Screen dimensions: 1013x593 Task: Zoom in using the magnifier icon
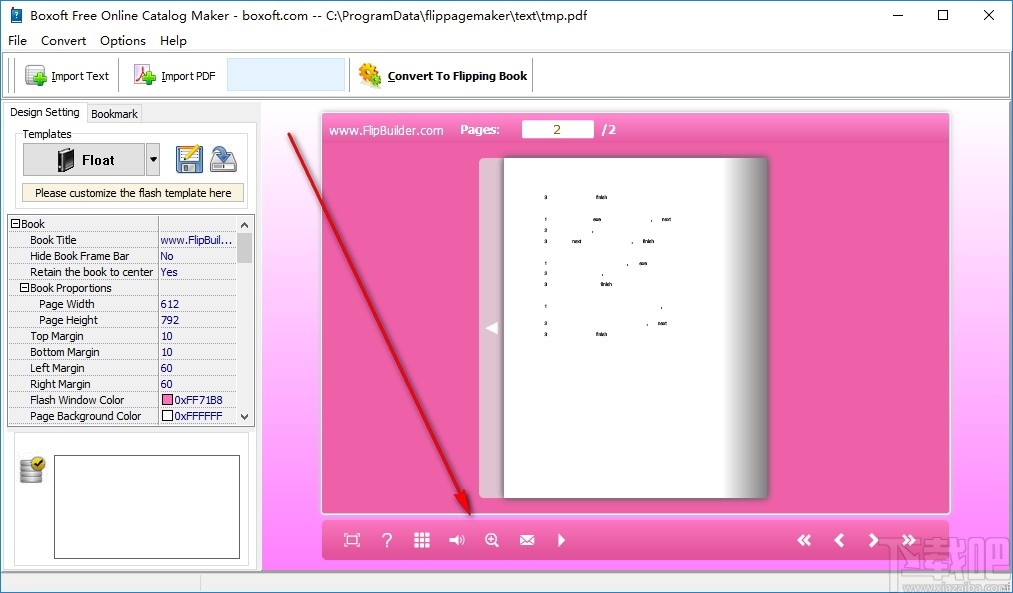tap(491, 539)
